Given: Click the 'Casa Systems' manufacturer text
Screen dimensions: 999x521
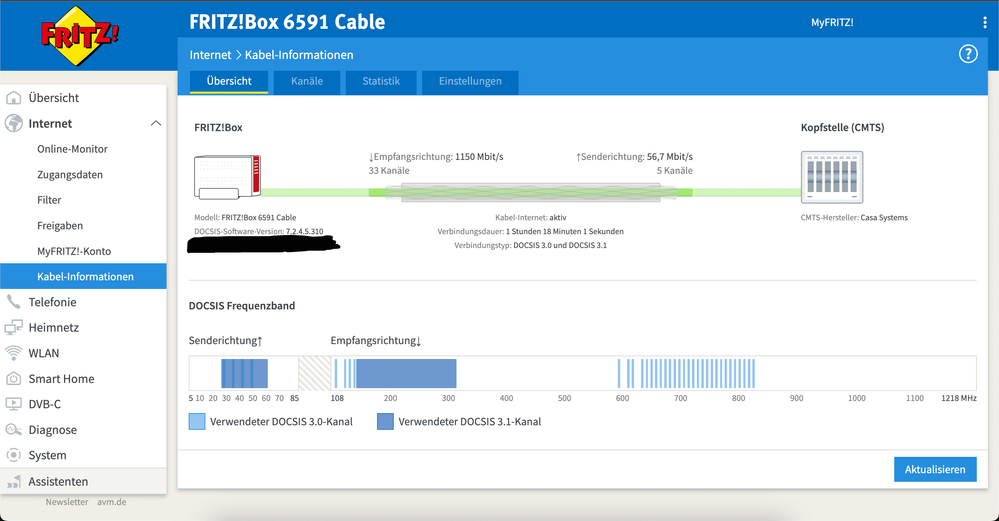Looking at the screenshot, I should 884,218.
